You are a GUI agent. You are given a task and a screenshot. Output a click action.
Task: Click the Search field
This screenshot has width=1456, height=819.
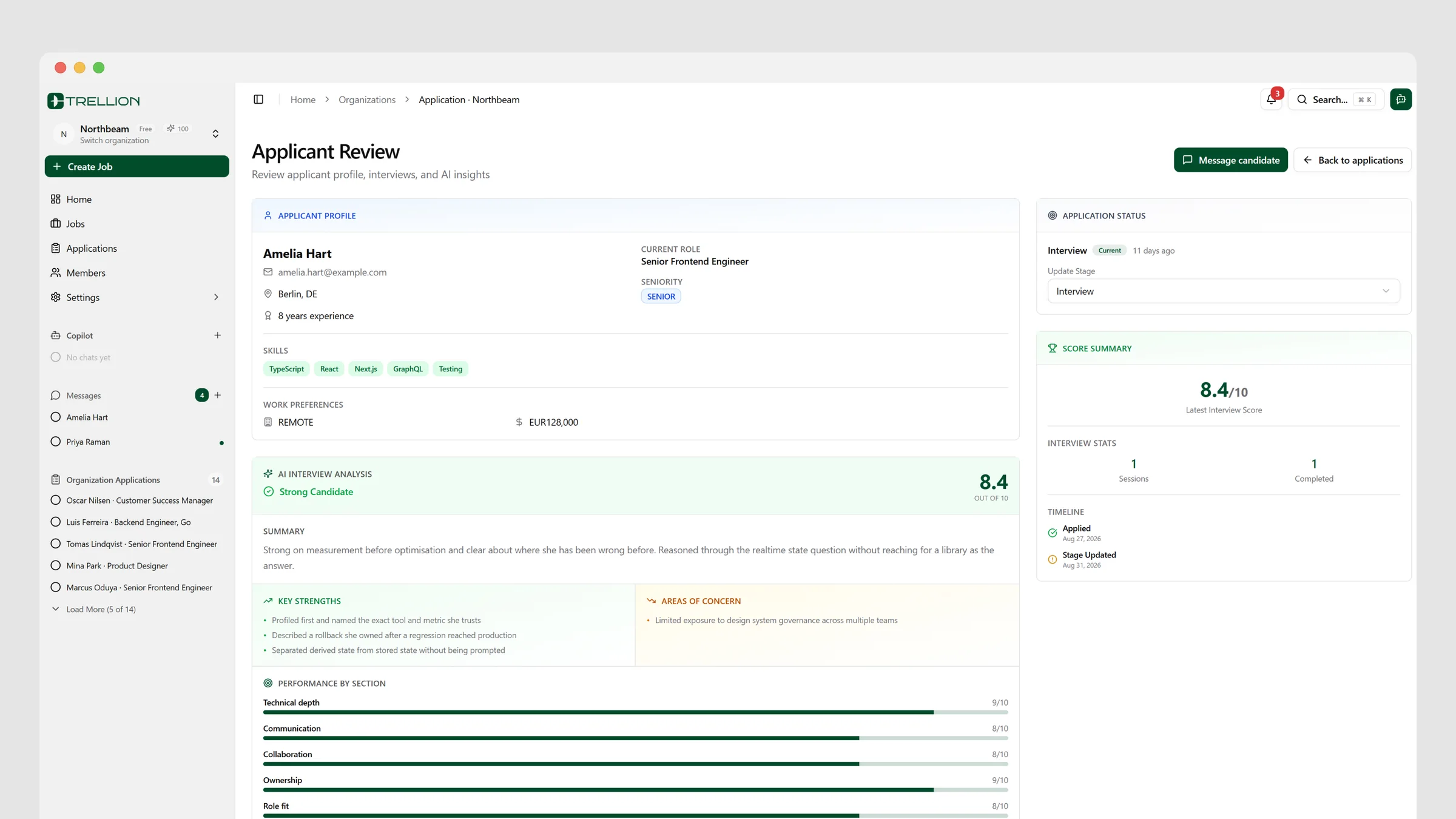click(x=1336, y=99)
